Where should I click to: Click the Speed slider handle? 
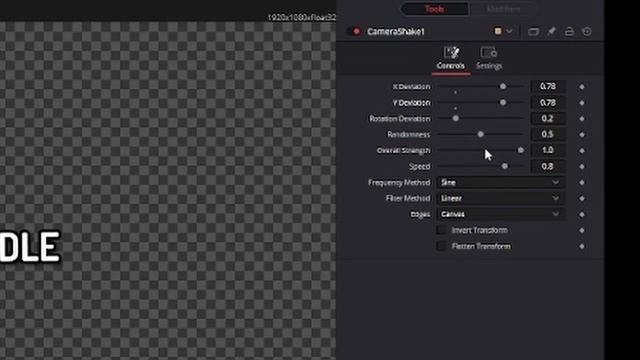505,166
